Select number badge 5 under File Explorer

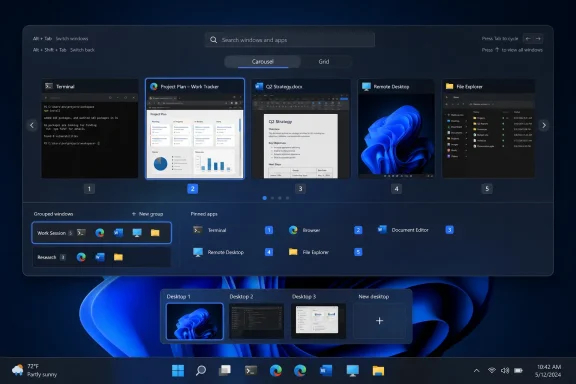487,189
